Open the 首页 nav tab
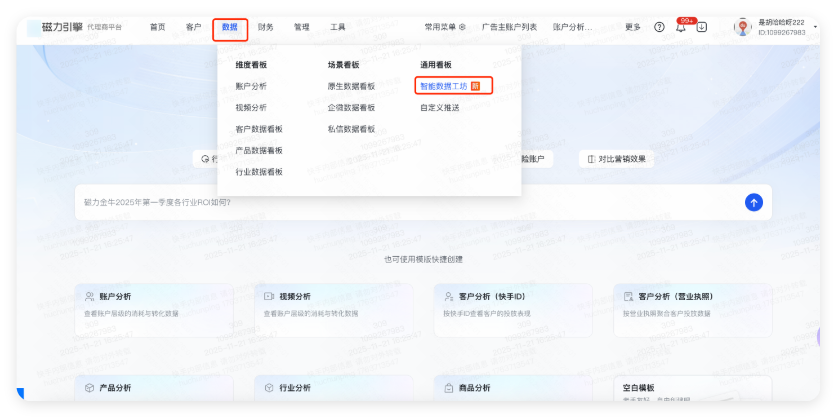The height and width of the screenshot is (417, 836). [157, 27]
